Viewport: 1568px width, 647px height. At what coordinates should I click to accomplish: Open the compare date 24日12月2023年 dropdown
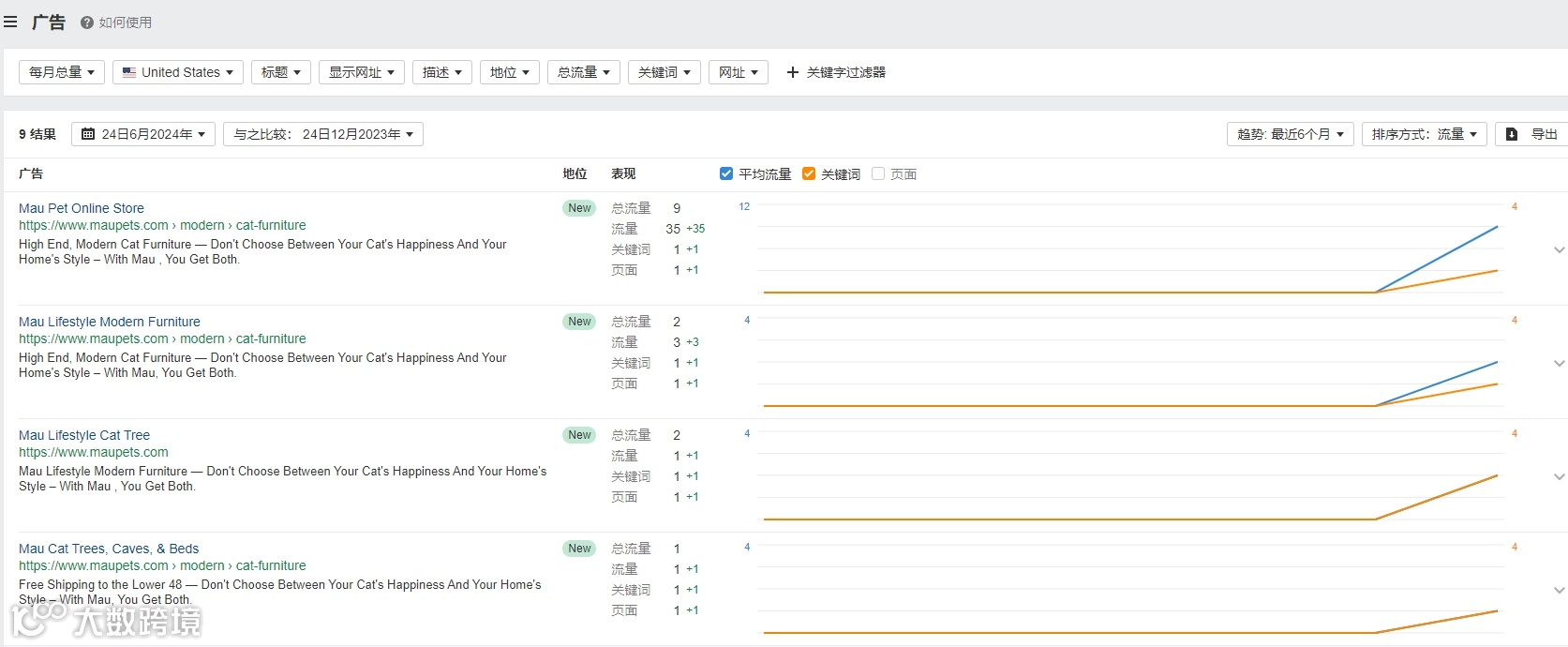tap(323, 134)
